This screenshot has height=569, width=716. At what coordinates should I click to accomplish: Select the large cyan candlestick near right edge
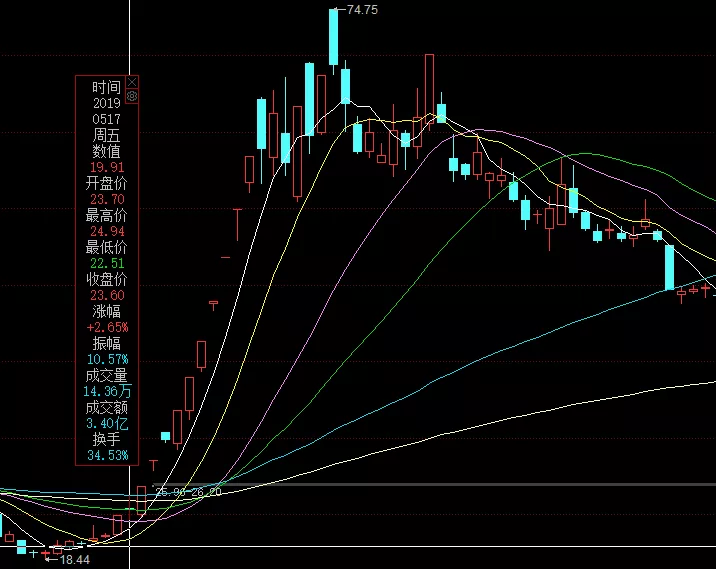click(x=670, y=266)
